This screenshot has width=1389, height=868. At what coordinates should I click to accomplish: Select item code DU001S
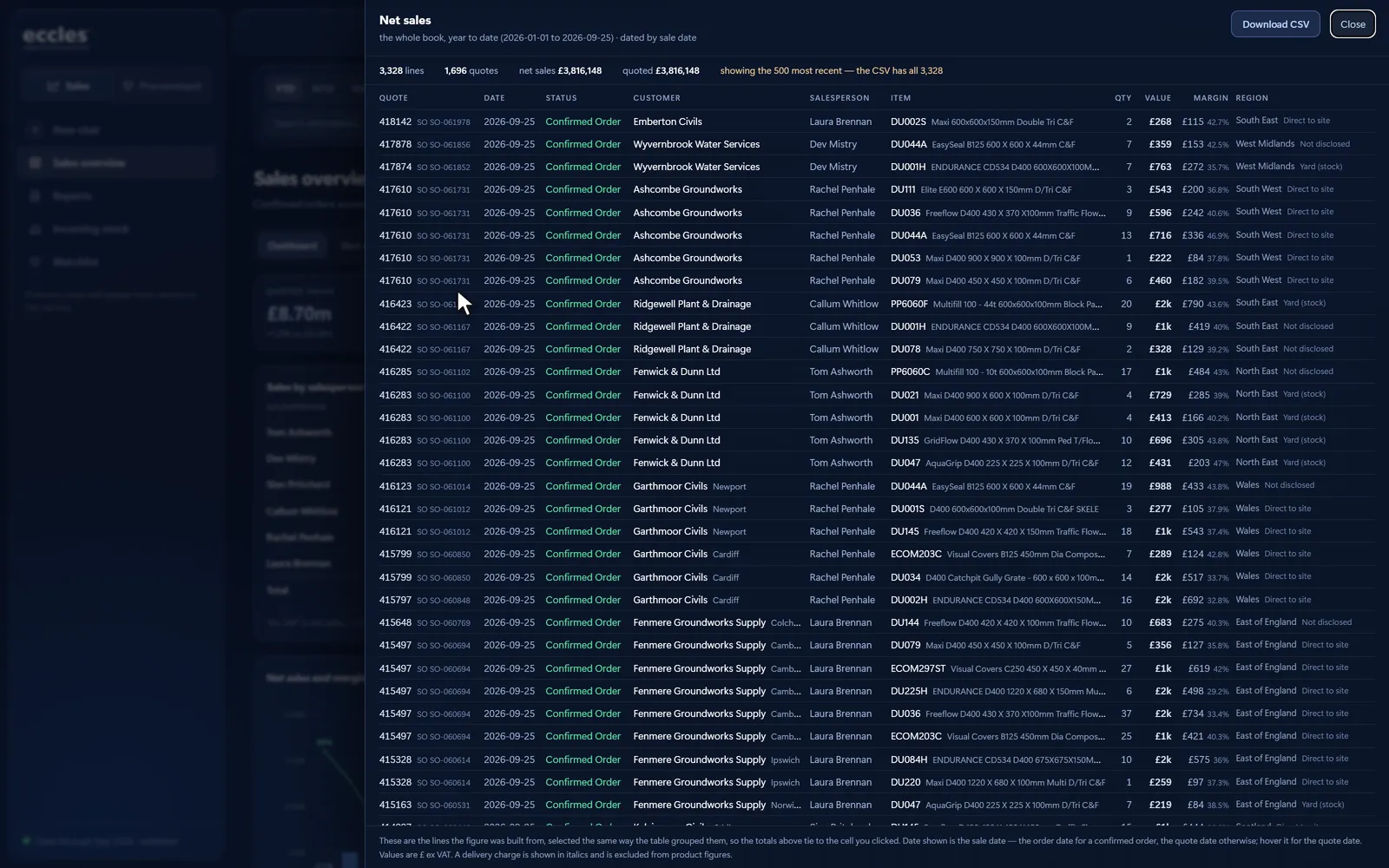907,509
